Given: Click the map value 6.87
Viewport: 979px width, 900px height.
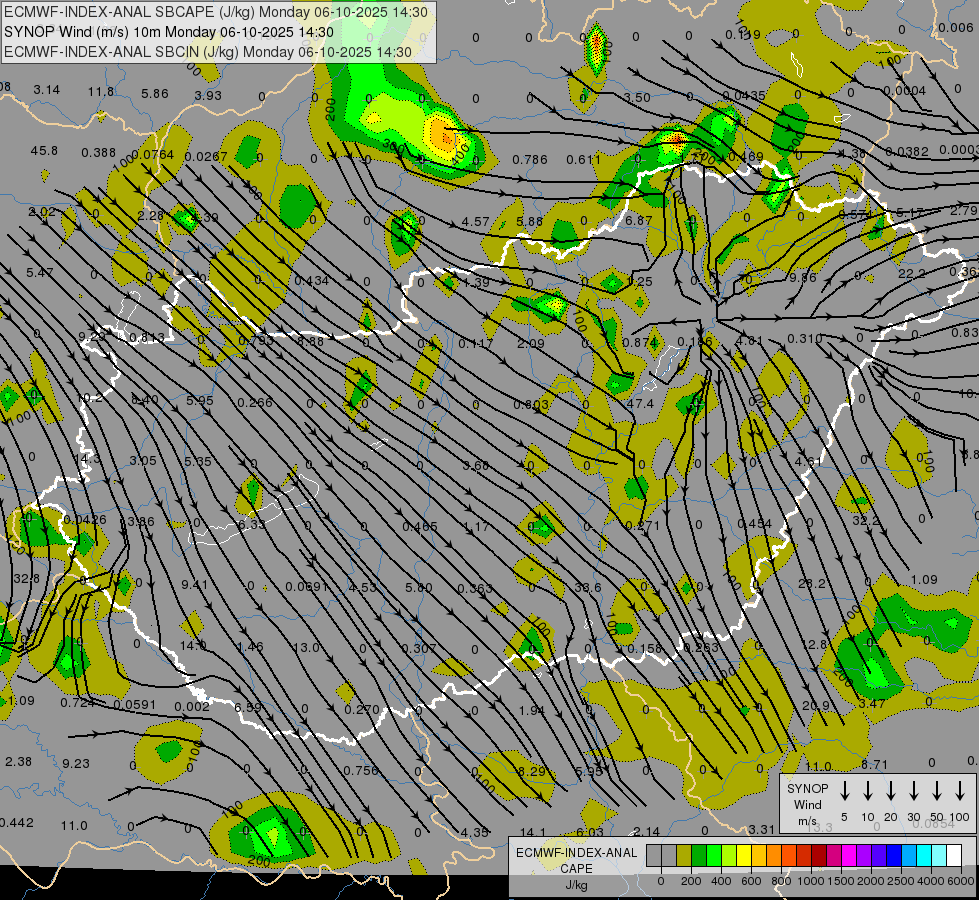Looking at the screenshot, I should point(638,220).
